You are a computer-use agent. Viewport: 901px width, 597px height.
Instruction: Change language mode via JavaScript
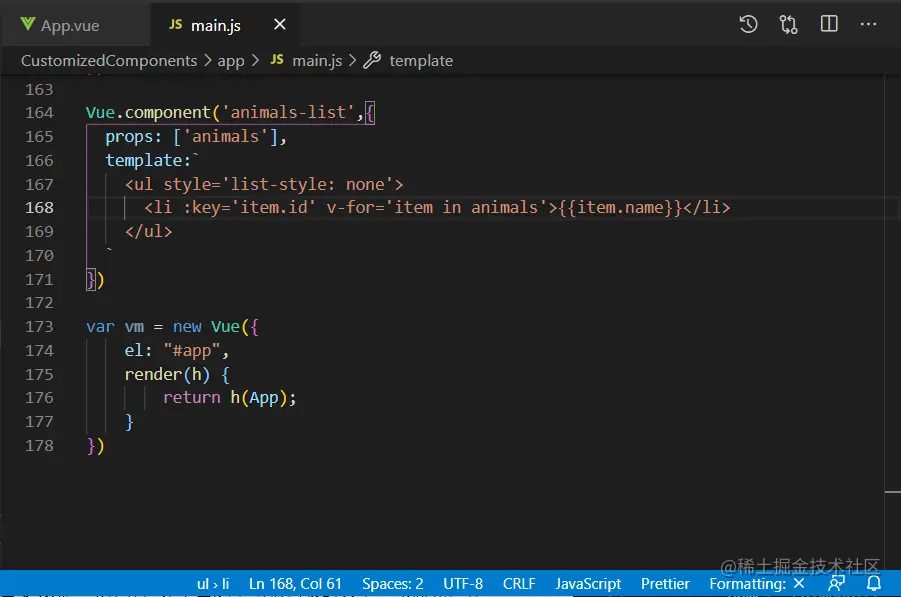tap(588, 584)
